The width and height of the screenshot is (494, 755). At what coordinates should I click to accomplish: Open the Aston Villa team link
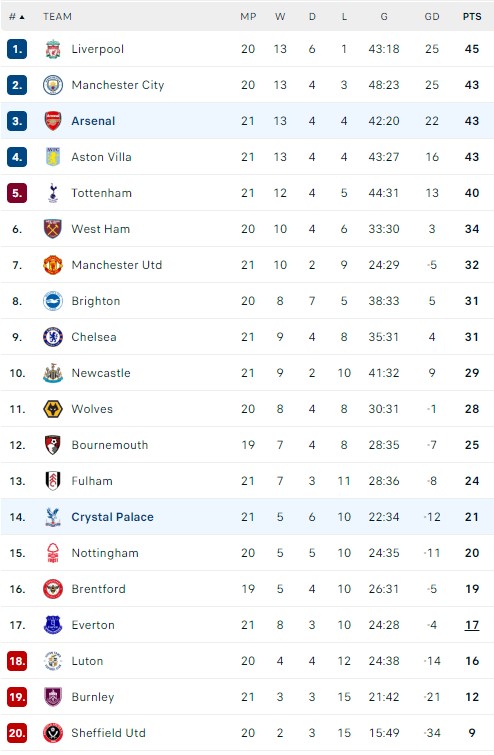(x=102, y=157)
